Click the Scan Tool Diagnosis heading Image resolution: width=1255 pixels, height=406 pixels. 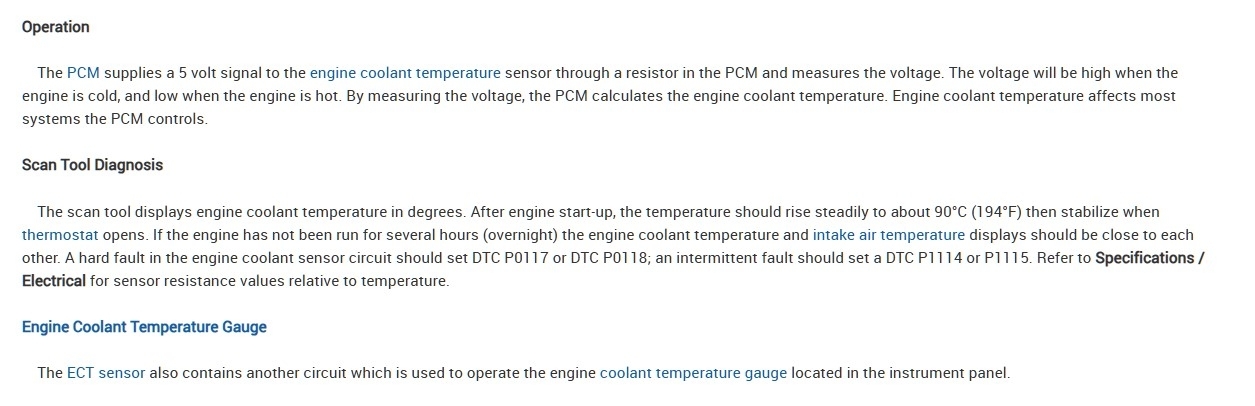point(92,165)
